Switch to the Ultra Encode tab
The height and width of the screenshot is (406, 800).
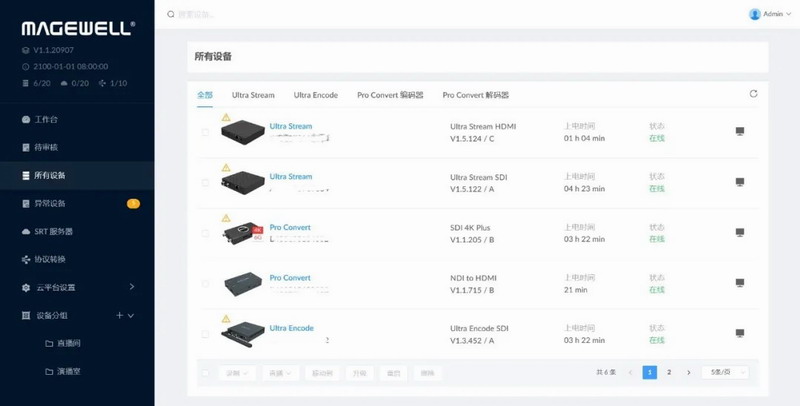pos(315,95)
